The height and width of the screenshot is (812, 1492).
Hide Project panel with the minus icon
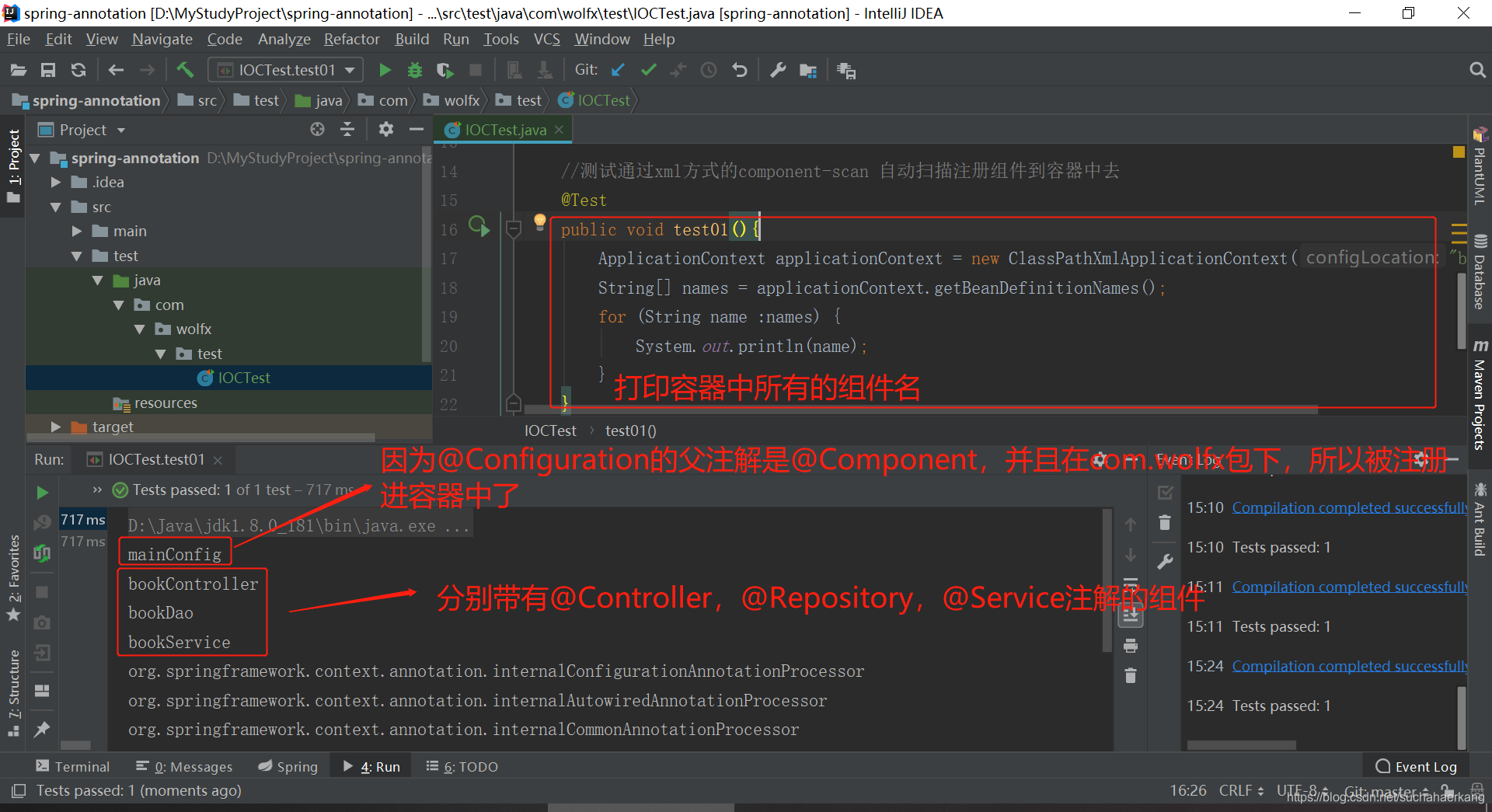click(417, 130)
